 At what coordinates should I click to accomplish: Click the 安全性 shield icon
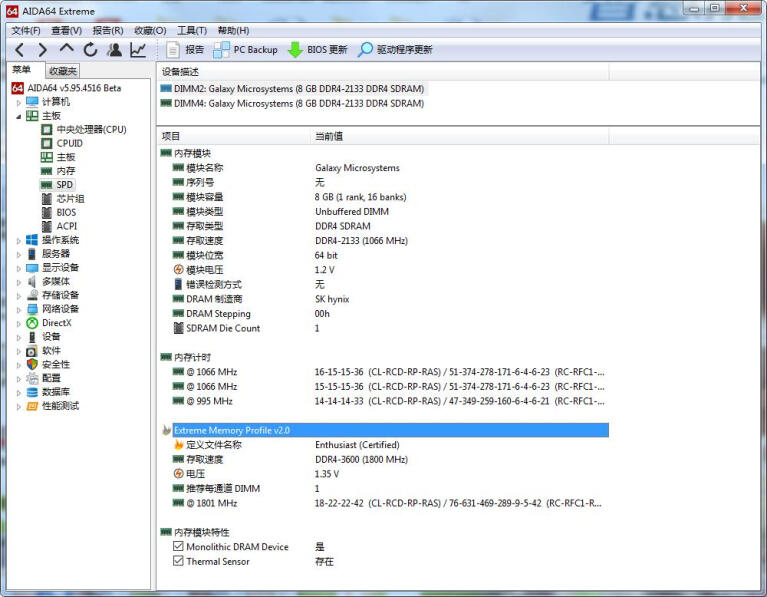[x=32, y=365]
